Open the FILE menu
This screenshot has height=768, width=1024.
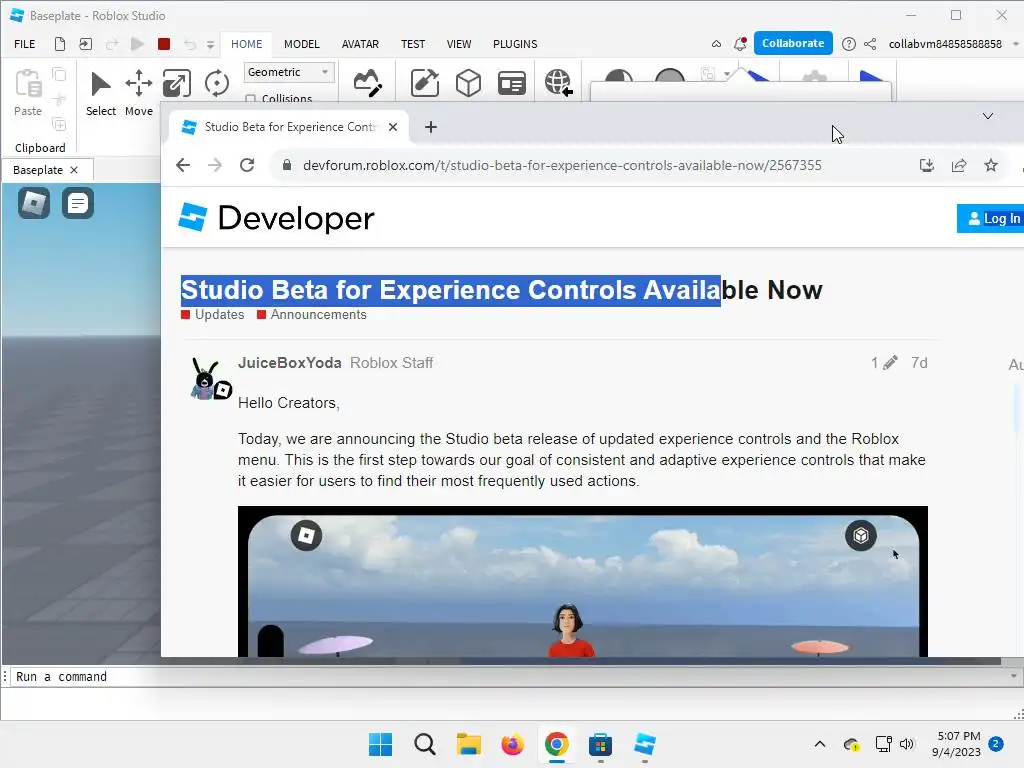click(x=25, y=44)
